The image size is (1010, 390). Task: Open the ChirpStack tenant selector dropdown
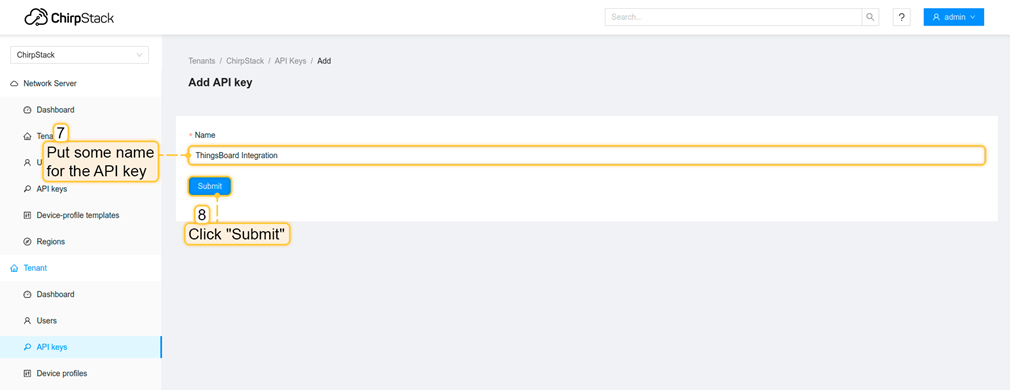(x=79, y=55)
